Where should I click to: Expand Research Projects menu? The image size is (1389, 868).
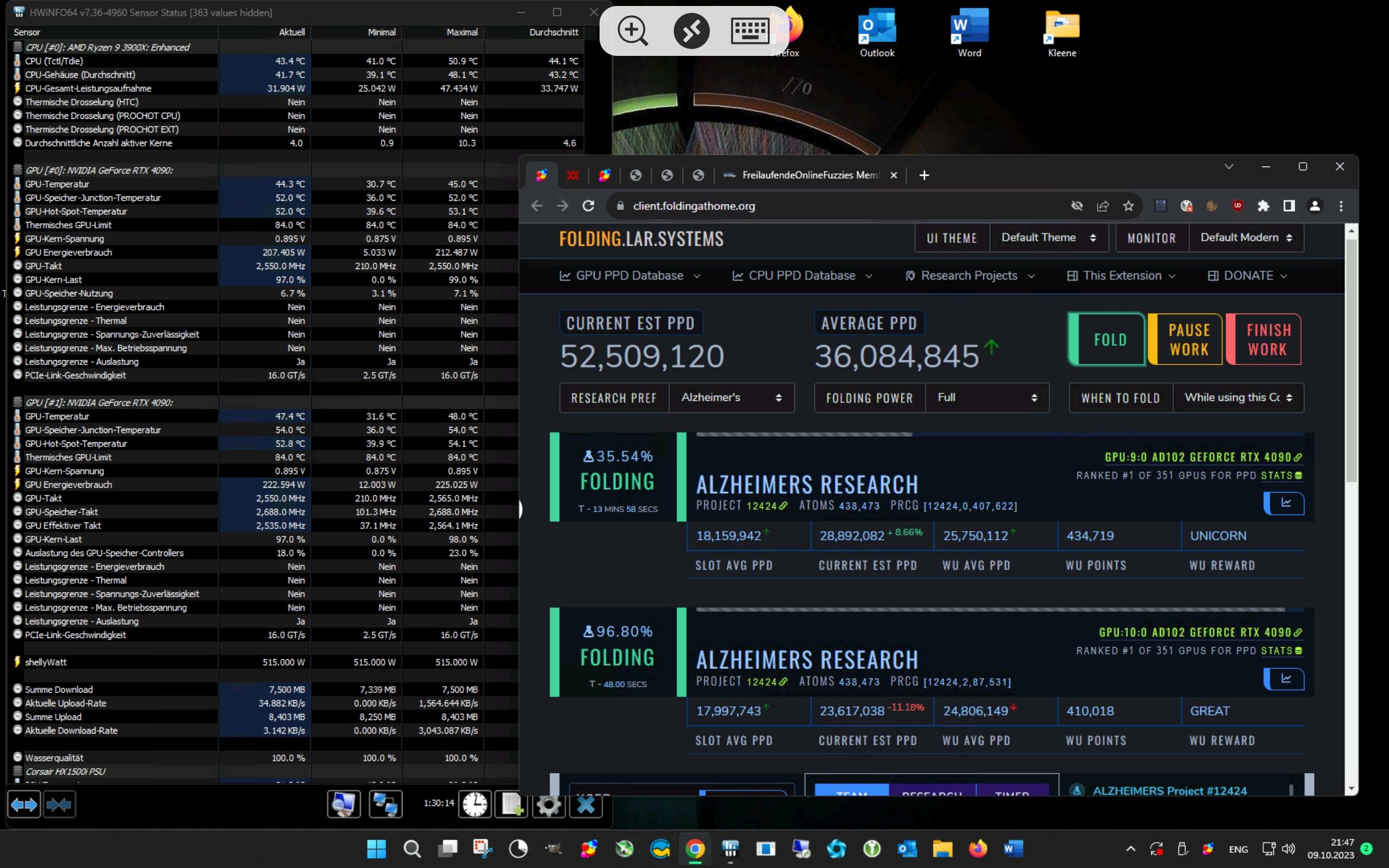[x=970, y=276]
